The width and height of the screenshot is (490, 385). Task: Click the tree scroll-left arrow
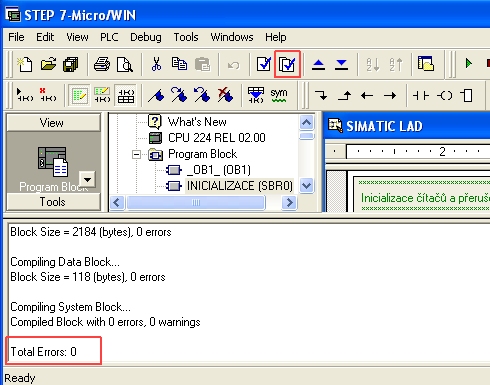[117, 202]
